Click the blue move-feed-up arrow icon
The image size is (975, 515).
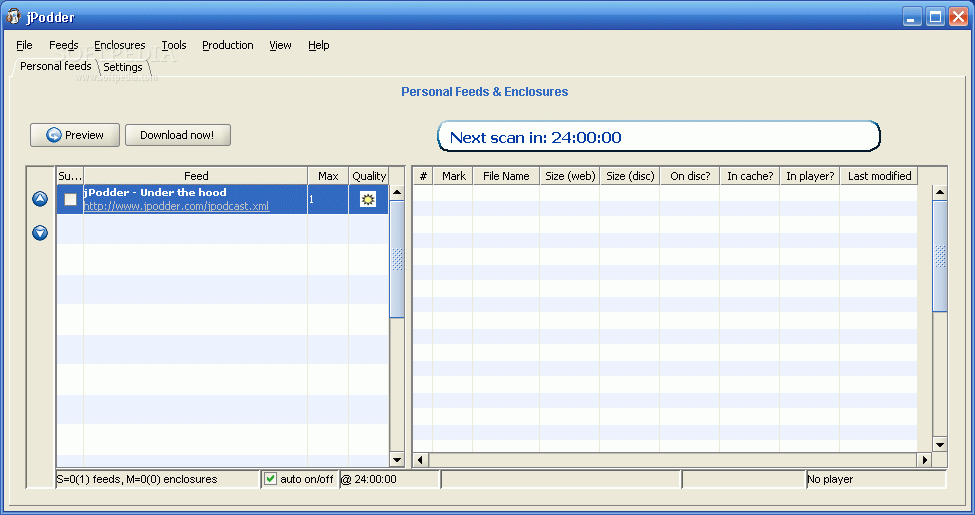tap(40, 199)
